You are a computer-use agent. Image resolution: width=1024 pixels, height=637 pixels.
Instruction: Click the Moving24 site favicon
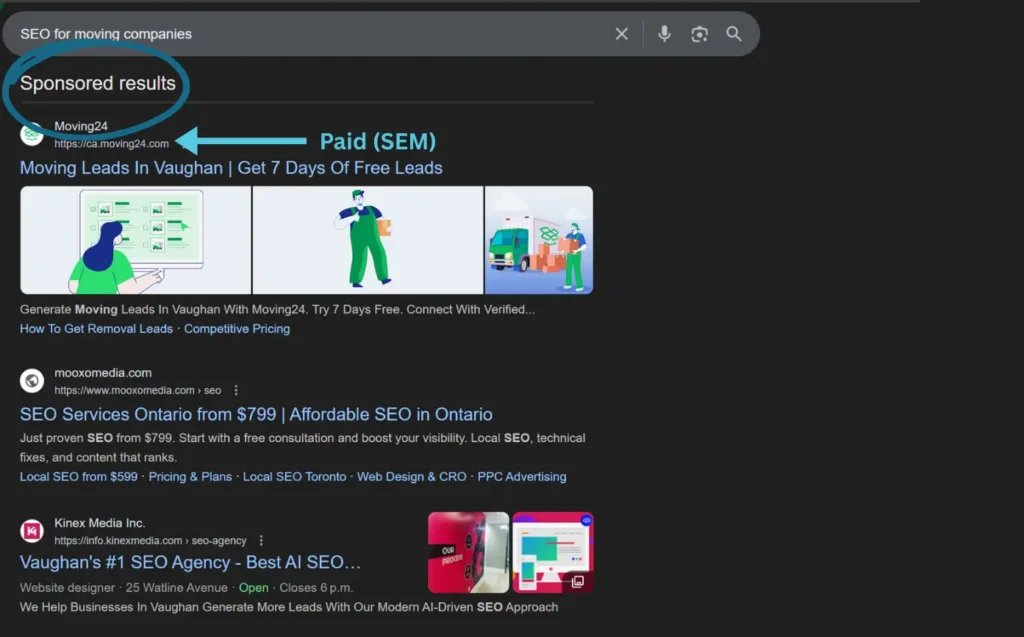[x=32, y=134]
